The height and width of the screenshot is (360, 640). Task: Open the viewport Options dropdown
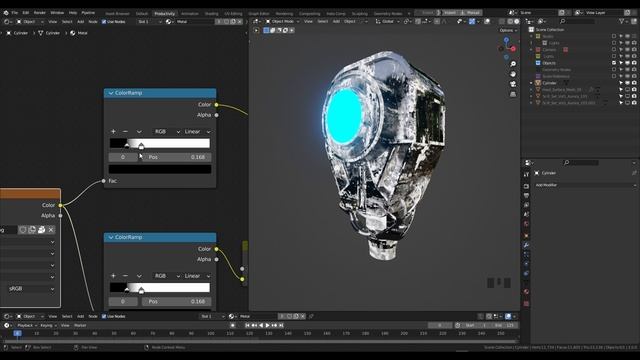[508, 30]
